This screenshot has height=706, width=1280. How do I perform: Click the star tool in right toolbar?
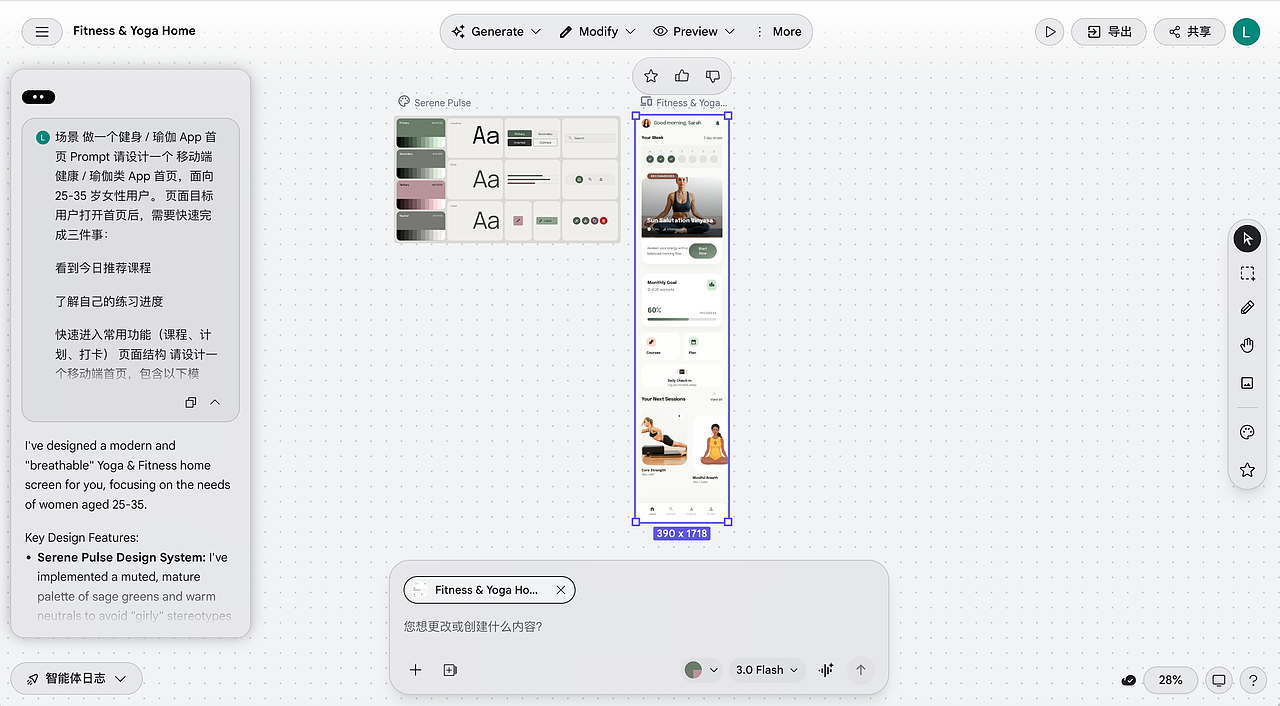click(1246, 469)
